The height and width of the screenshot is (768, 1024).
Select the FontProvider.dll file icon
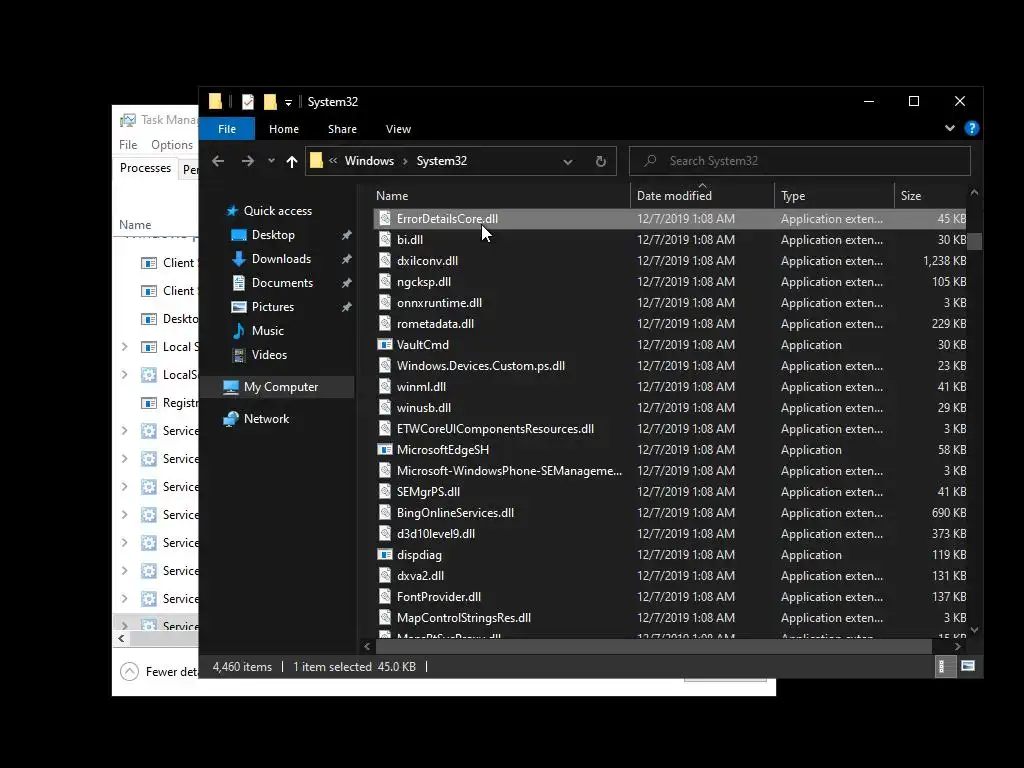click(385, 596)
